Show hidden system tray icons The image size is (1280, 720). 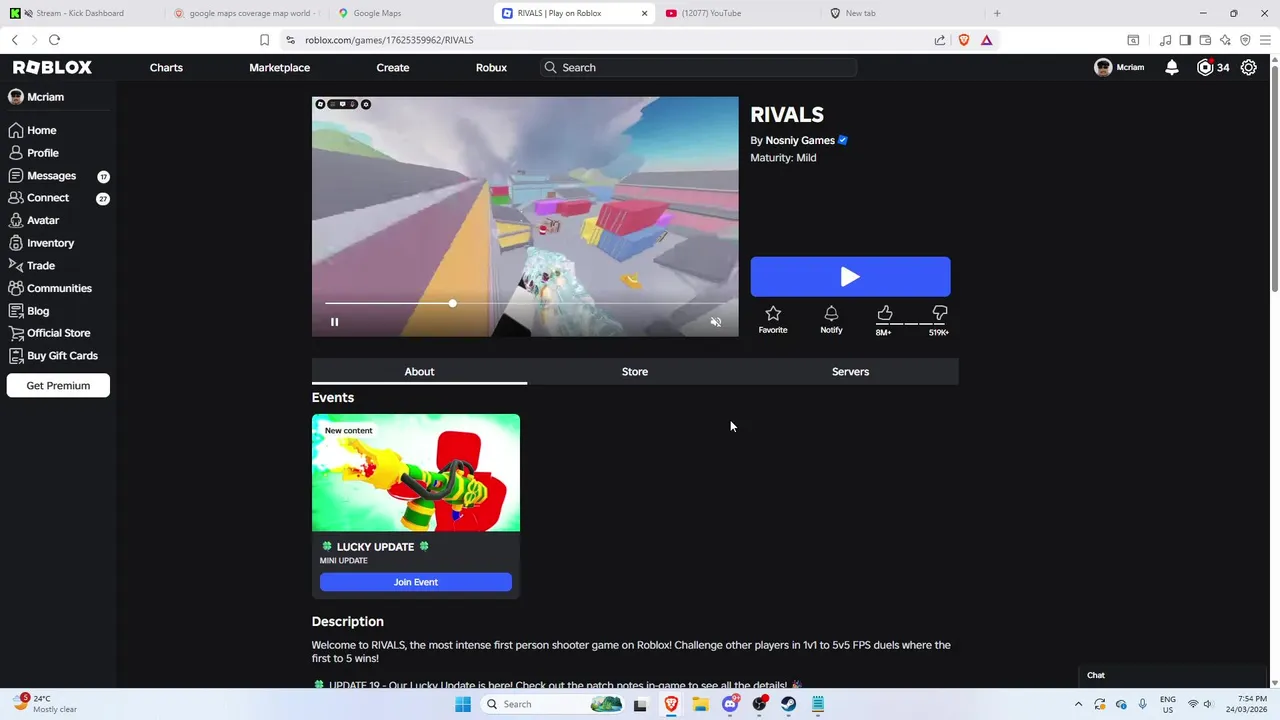pyautogui.click(x=1078, y=704)
